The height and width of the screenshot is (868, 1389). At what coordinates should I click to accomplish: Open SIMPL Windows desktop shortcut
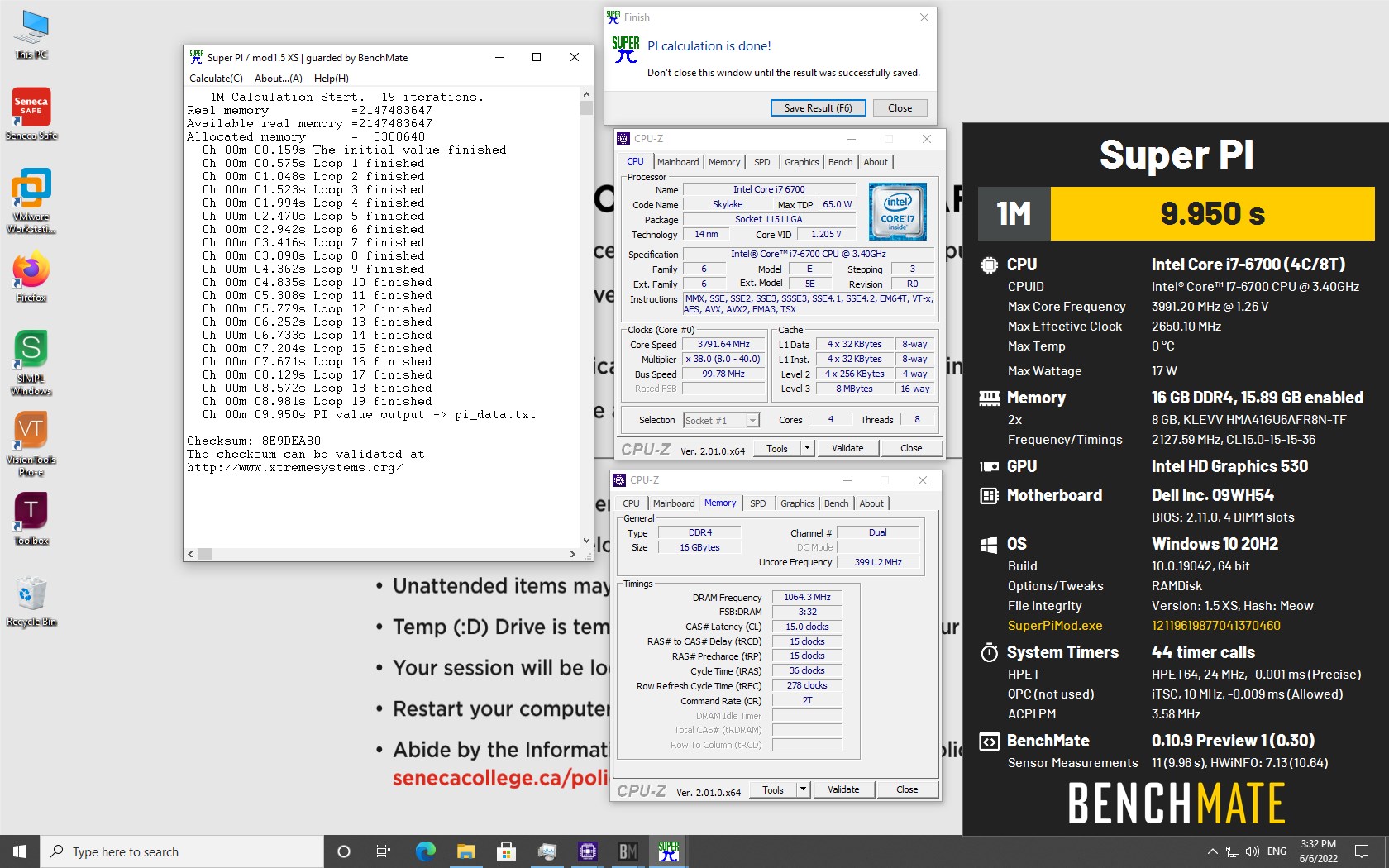pyautogui.click(x=31, y=363)
